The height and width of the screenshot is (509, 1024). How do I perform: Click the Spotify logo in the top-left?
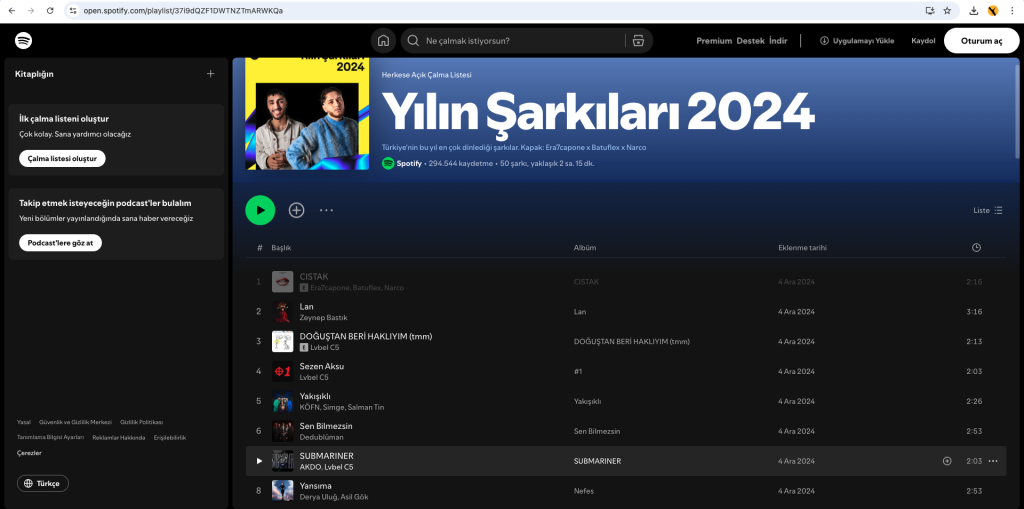[x=24, y=41]
